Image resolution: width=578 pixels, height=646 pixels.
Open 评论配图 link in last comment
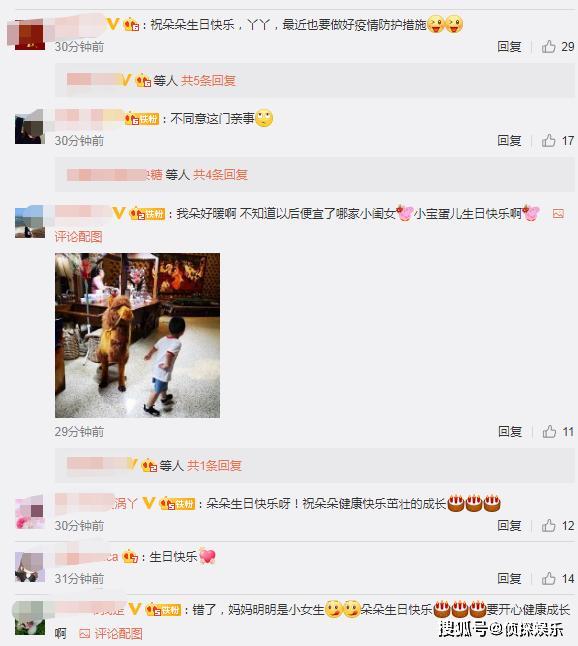click(119, 633)
